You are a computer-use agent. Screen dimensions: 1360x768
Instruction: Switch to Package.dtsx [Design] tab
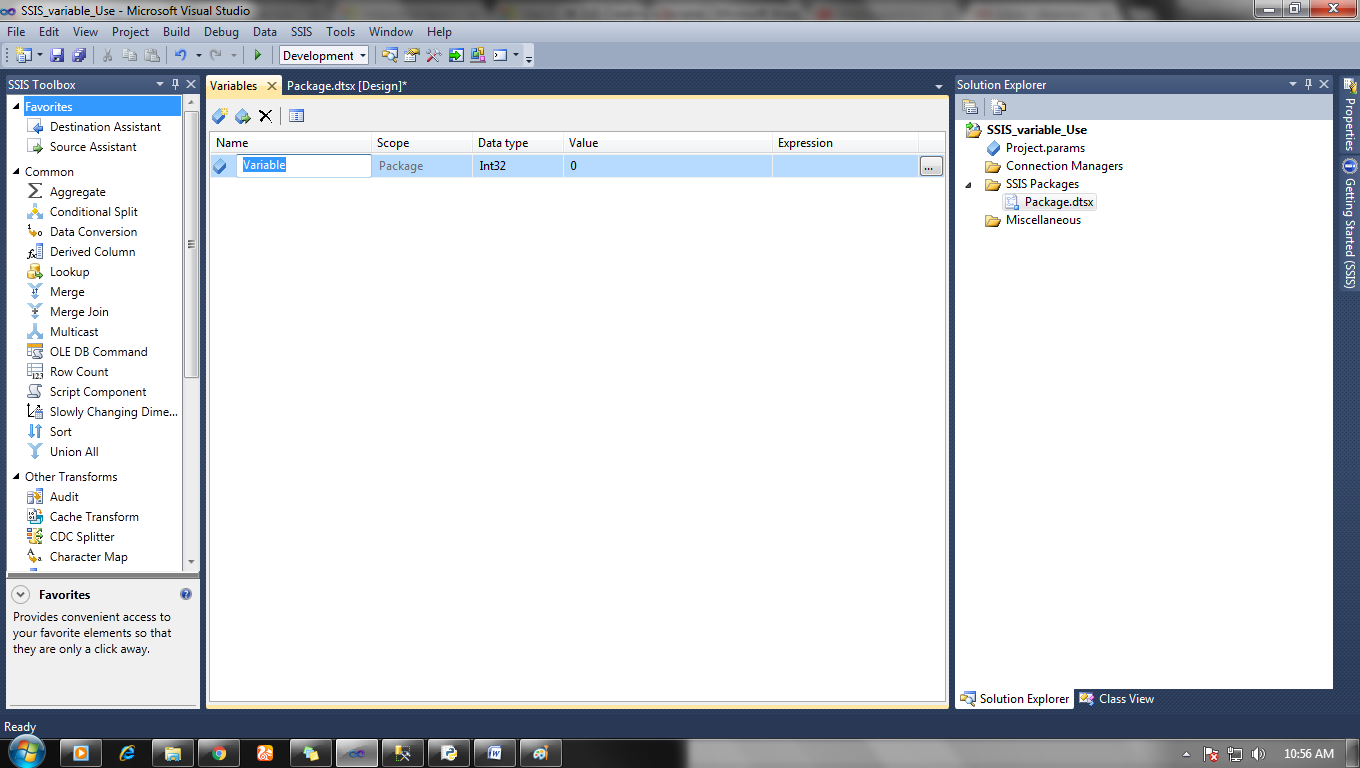[x=347, y=86]
